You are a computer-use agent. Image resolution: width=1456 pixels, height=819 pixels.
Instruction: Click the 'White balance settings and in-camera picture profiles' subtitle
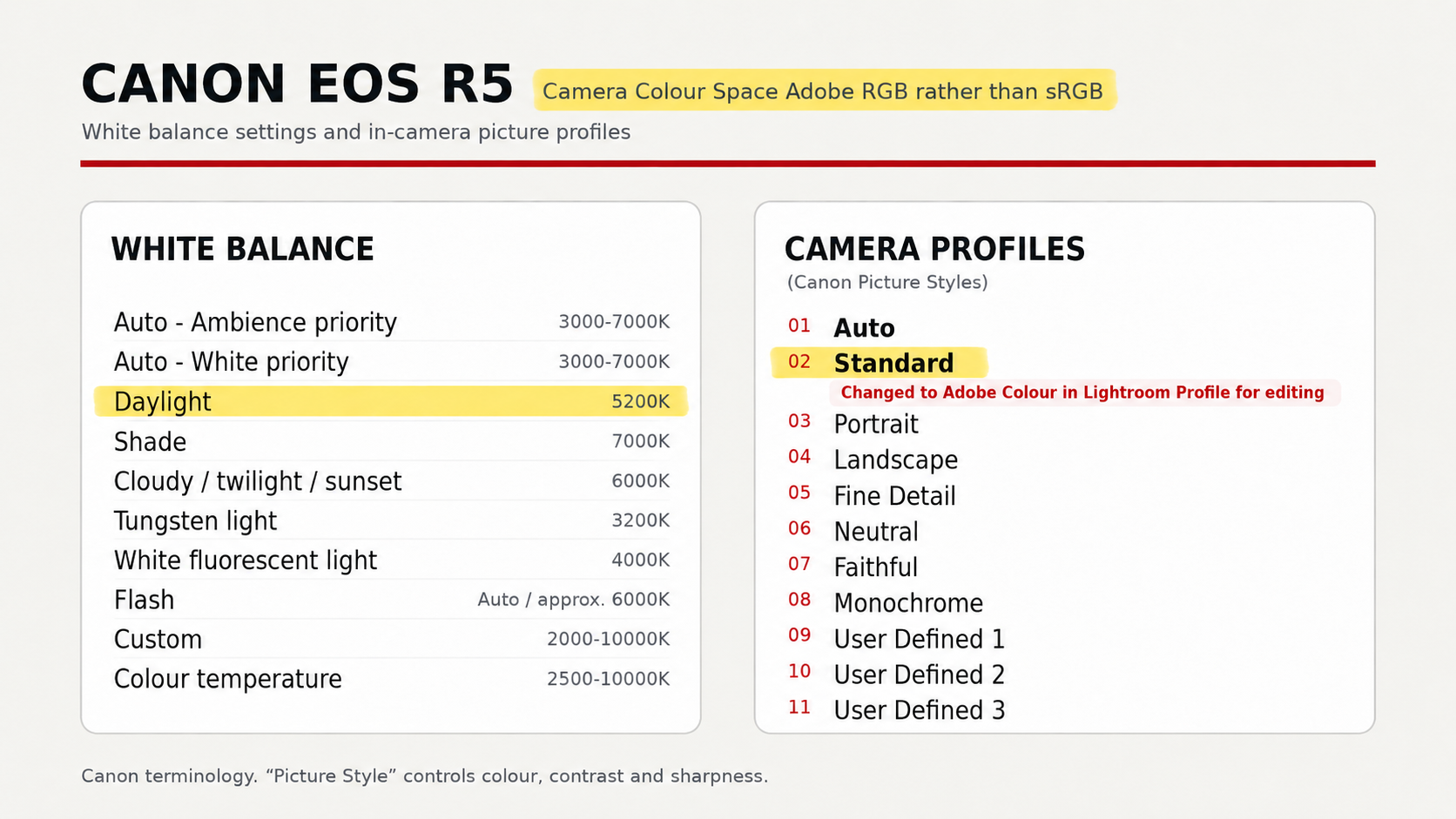pos(355,132)
